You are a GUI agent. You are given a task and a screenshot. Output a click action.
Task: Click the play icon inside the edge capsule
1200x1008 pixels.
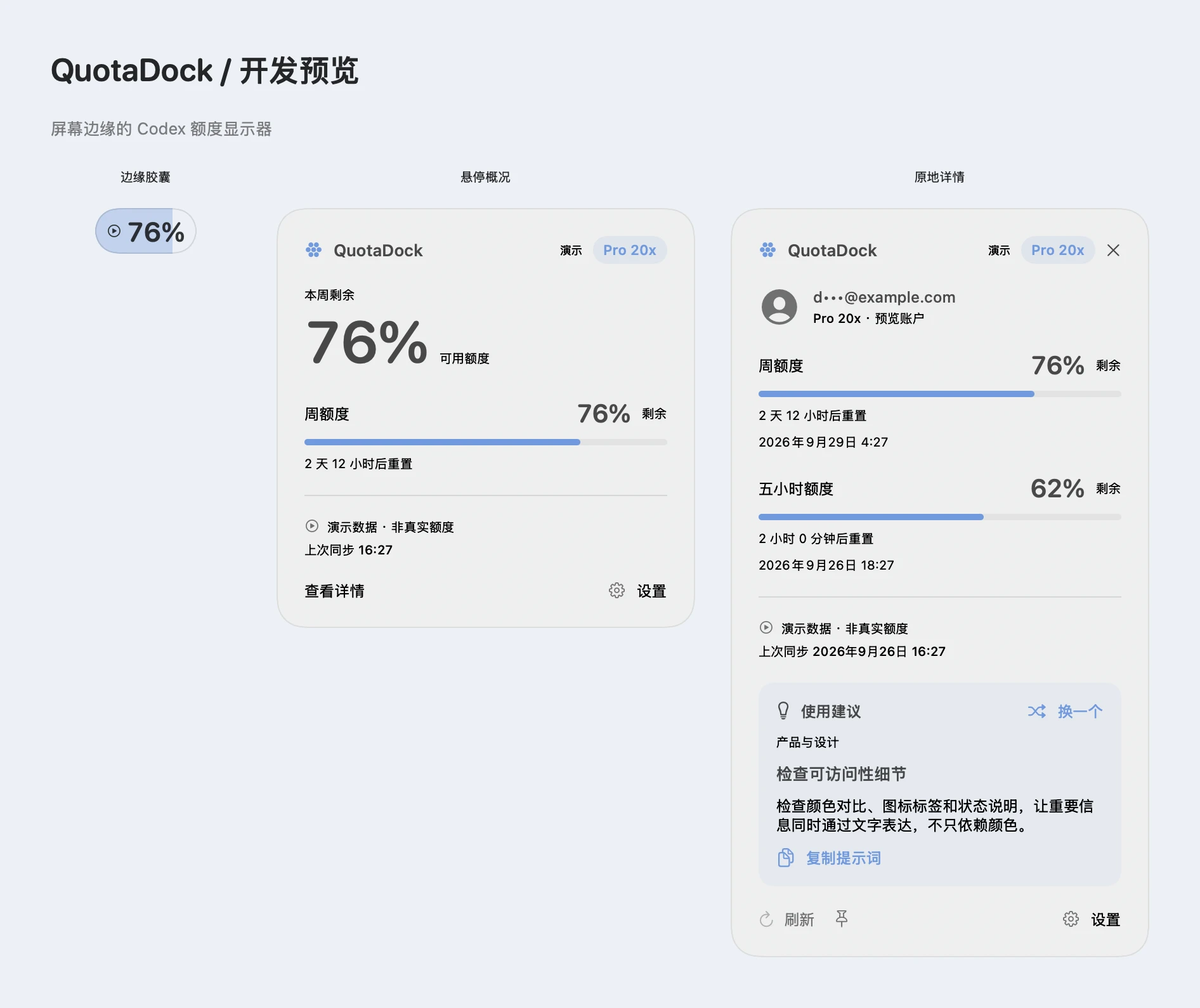(x=114, y=231)
